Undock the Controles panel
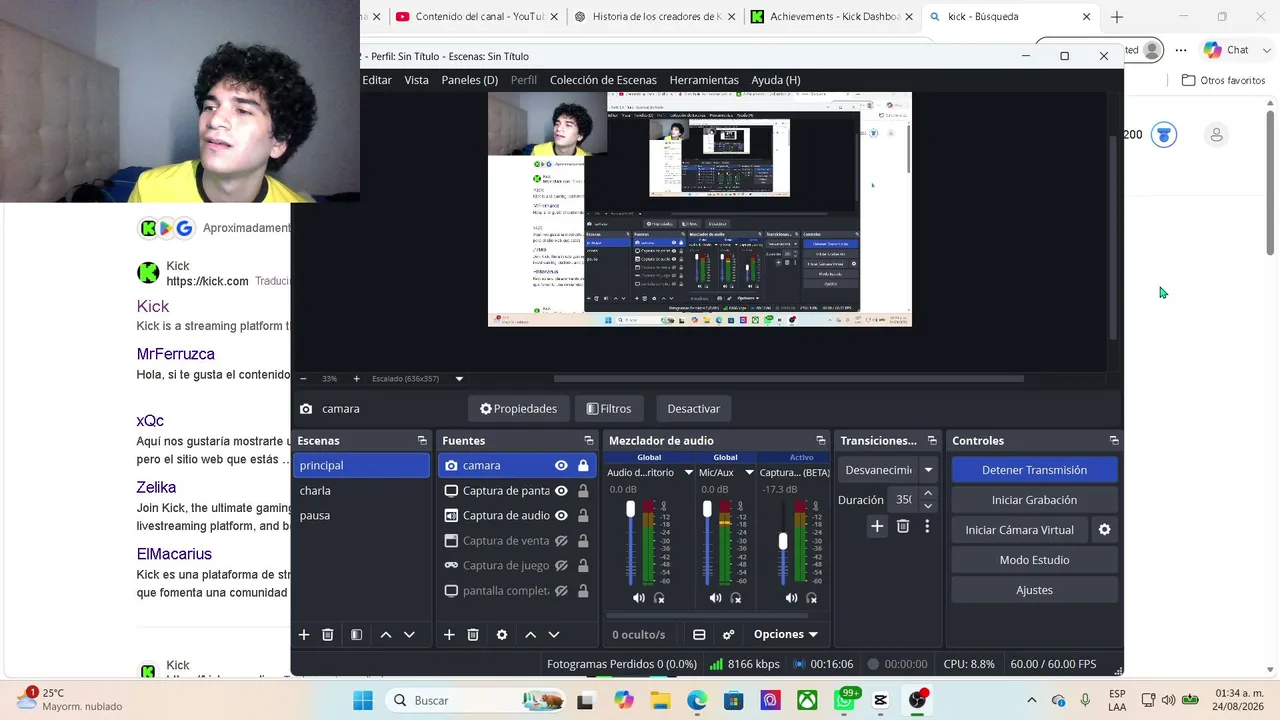This screenshot has width=1280, height=720. click(1114, 441)
